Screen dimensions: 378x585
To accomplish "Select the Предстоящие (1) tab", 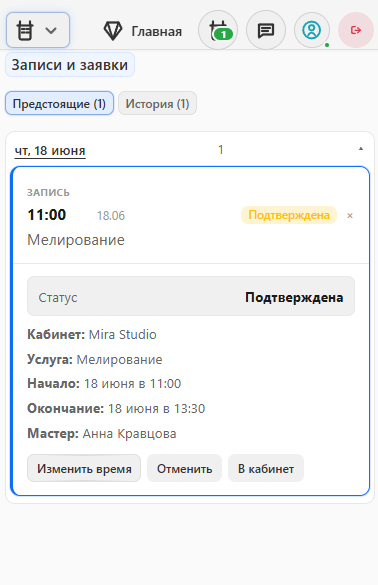I will pyautogui.click(x=59, y=103).
